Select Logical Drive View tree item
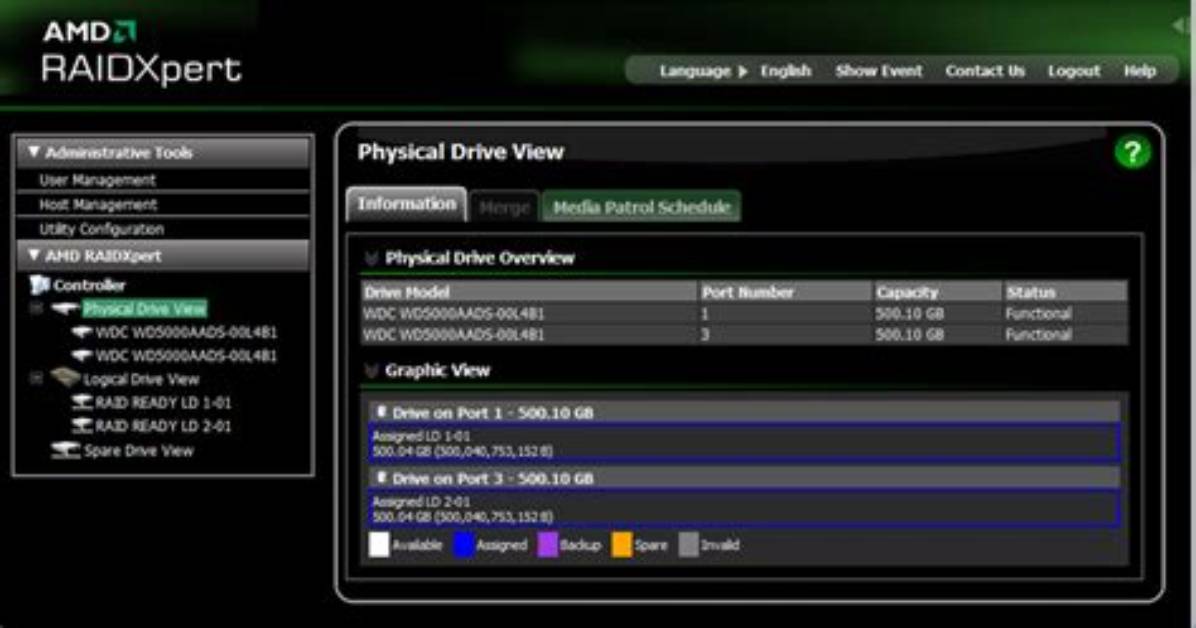The image size is (1196, 628). (x=141, y=379)
